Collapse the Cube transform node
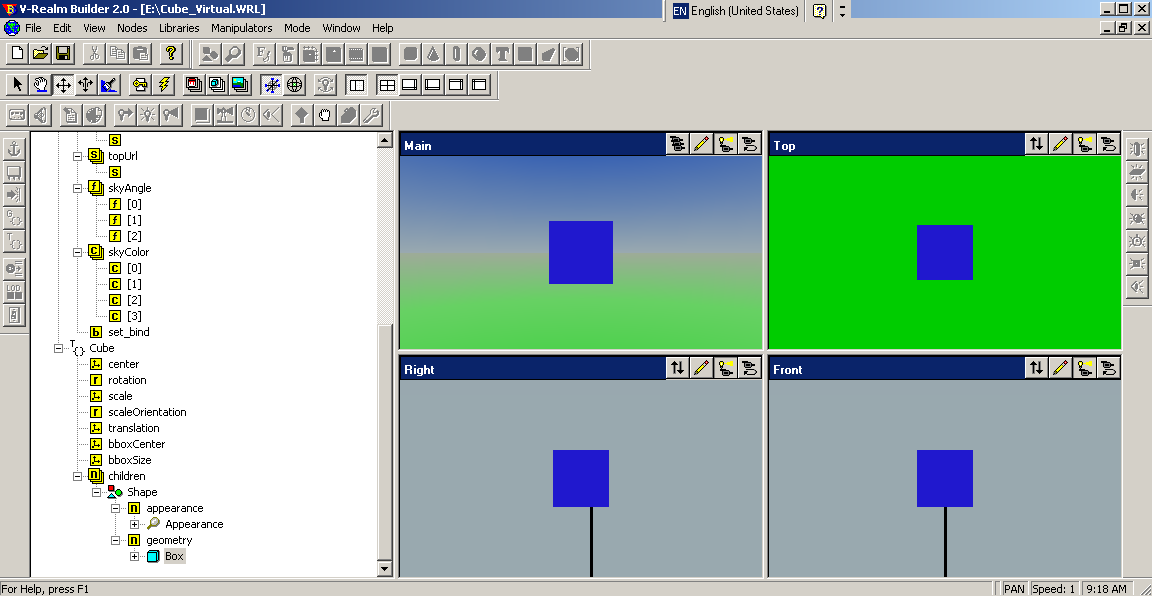This screenshot has width=1152, height=597. pyautogui.click(x=59, y=348)
